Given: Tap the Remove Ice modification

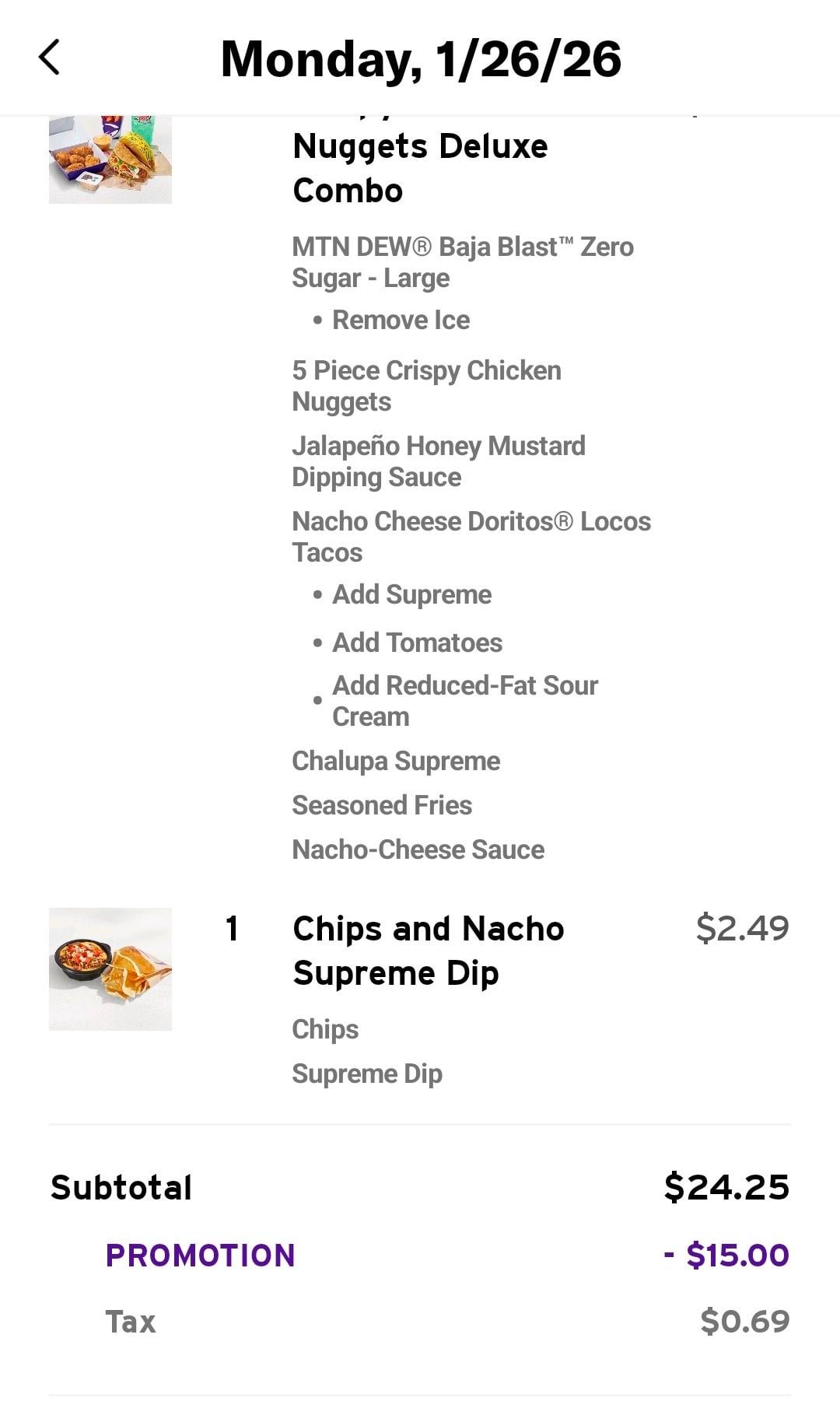Looking at the screenshot, I should pyautogui.click(x=401, y=320).
